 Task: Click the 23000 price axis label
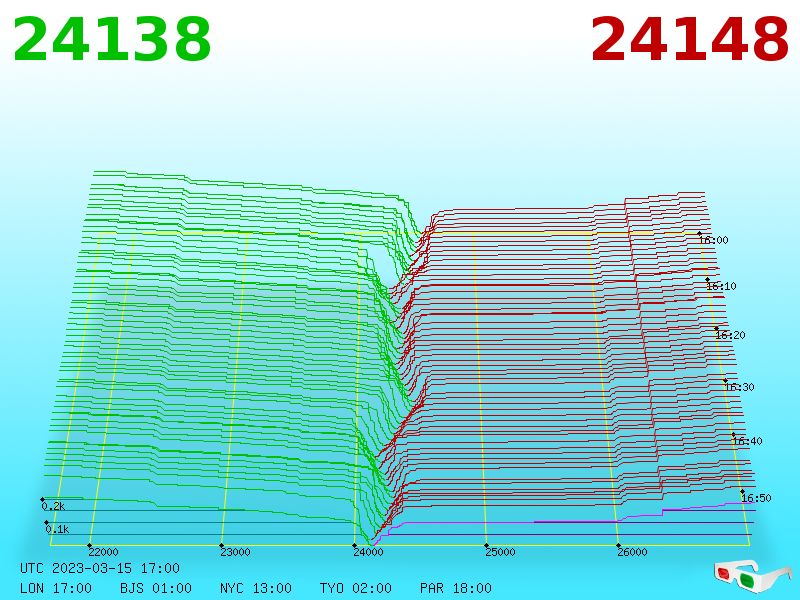point(235,552)
